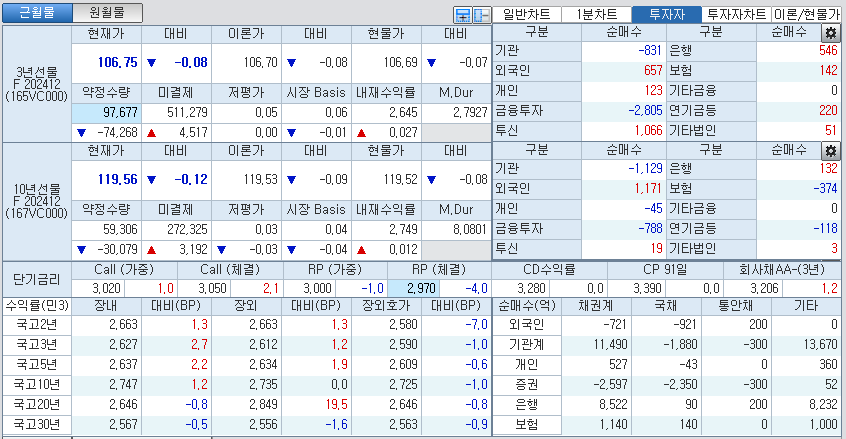This screenshot has width=846, height=439.
Task: Click the 시장 Basis value 0.06
Action: [336, 113]
